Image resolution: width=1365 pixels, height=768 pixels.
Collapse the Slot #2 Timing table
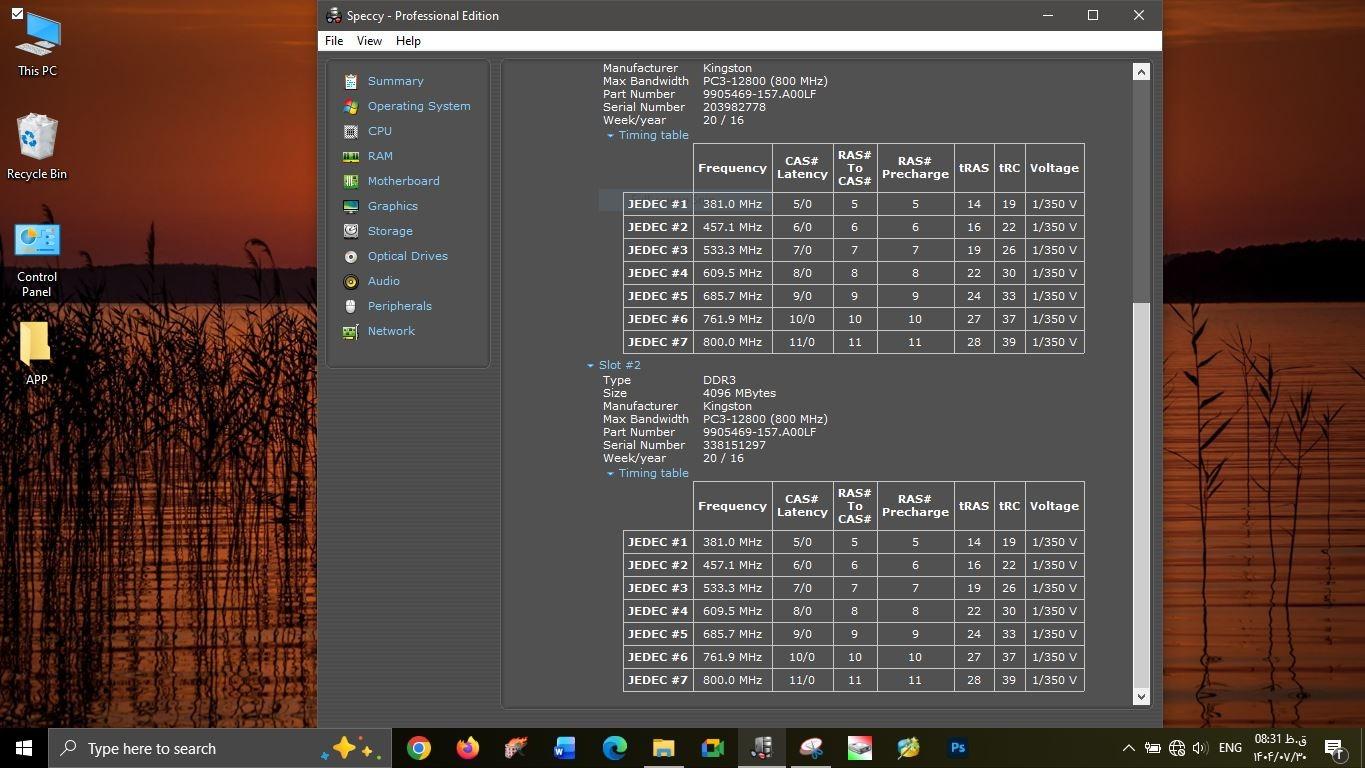(610, 474)
